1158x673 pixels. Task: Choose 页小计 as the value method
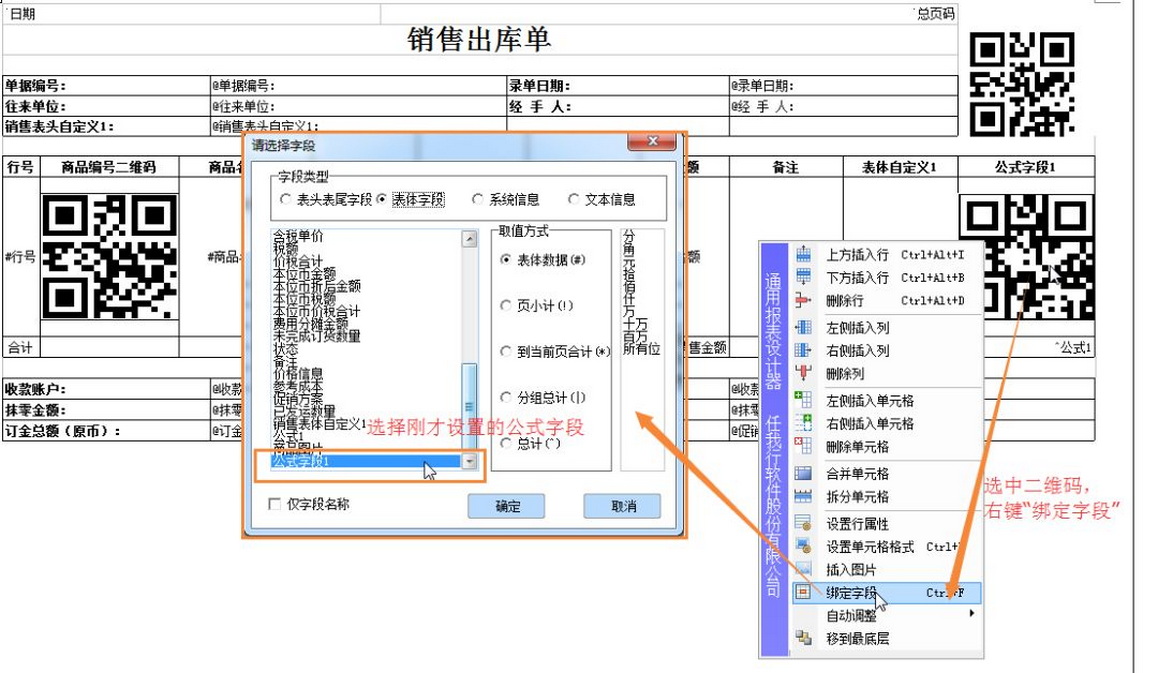point(506,306)
